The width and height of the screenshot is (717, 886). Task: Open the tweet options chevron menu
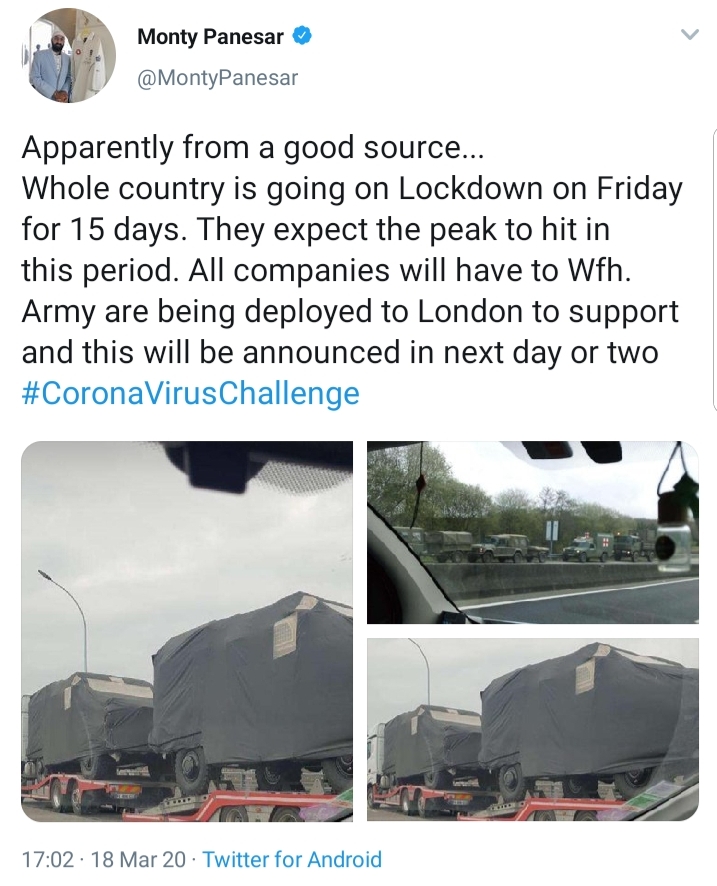(x=689, y=35)
